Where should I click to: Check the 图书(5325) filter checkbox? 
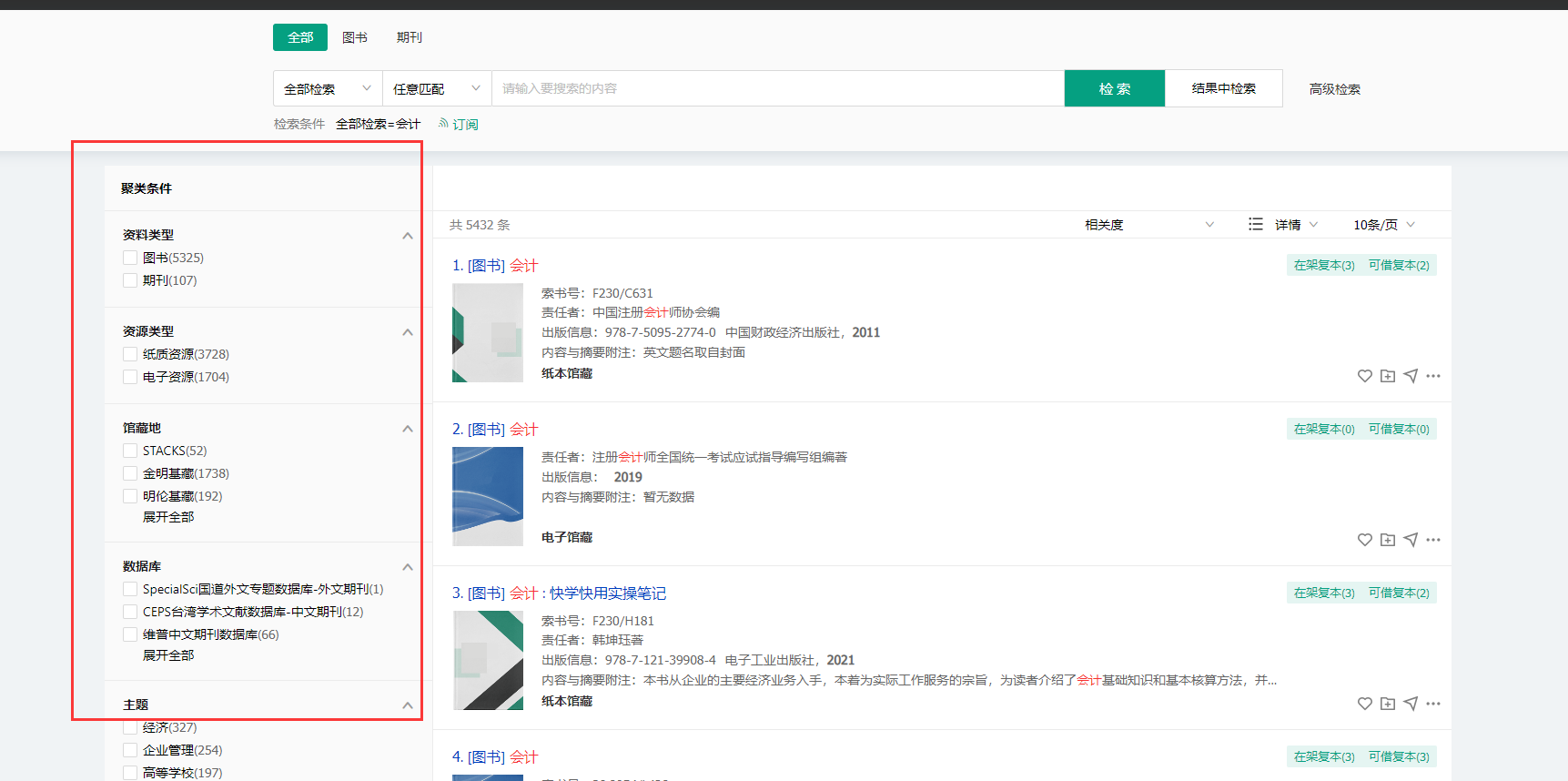130,258
